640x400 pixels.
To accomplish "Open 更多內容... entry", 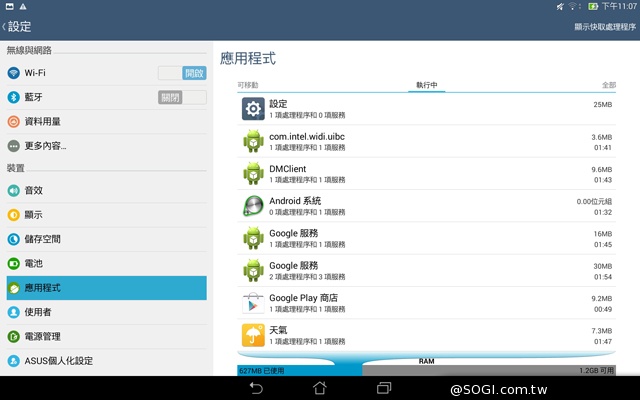I will point(45,146).
